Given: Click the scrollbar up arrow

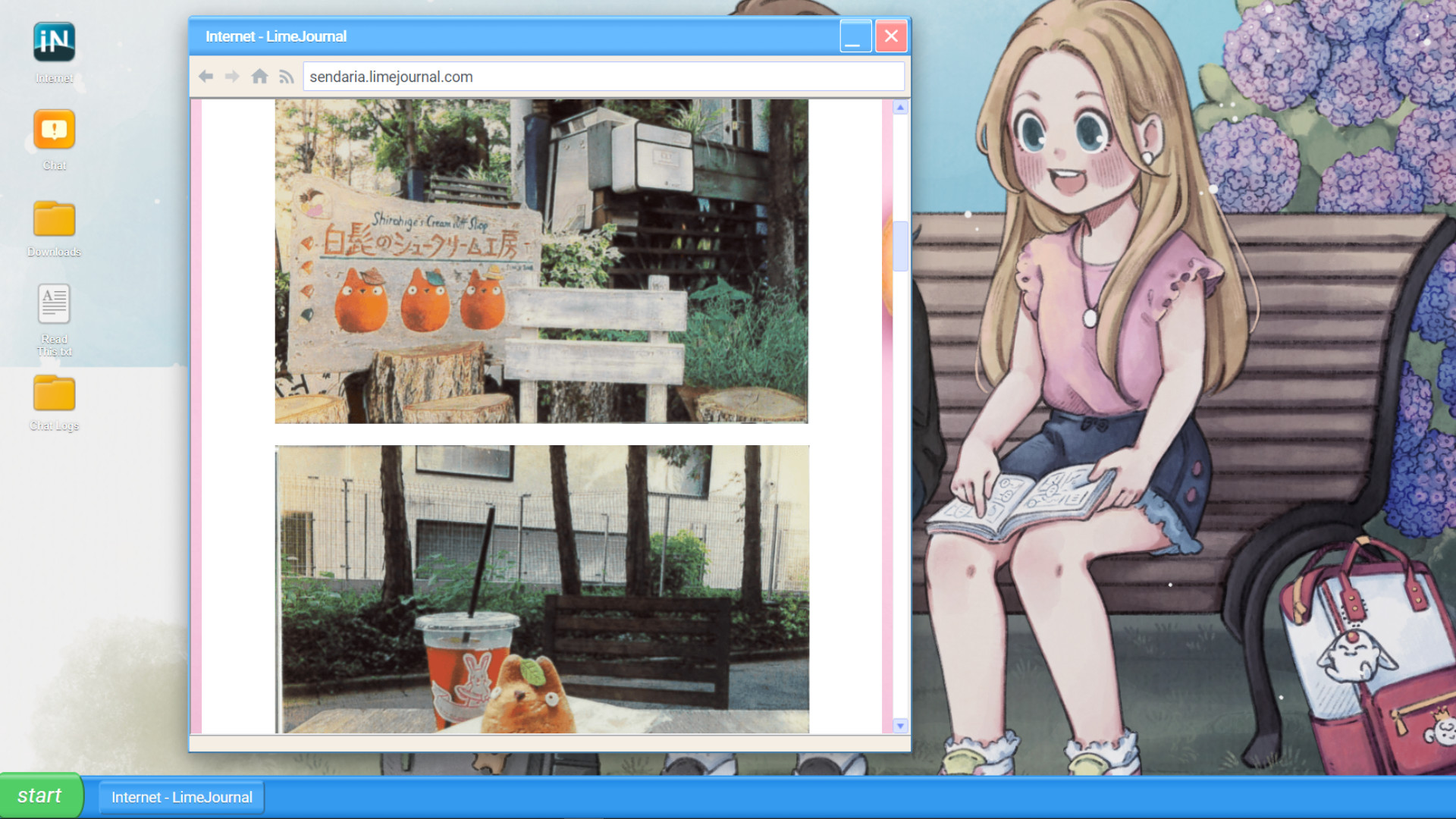Looking at the screenshot, I should click(x=901, y=107).
